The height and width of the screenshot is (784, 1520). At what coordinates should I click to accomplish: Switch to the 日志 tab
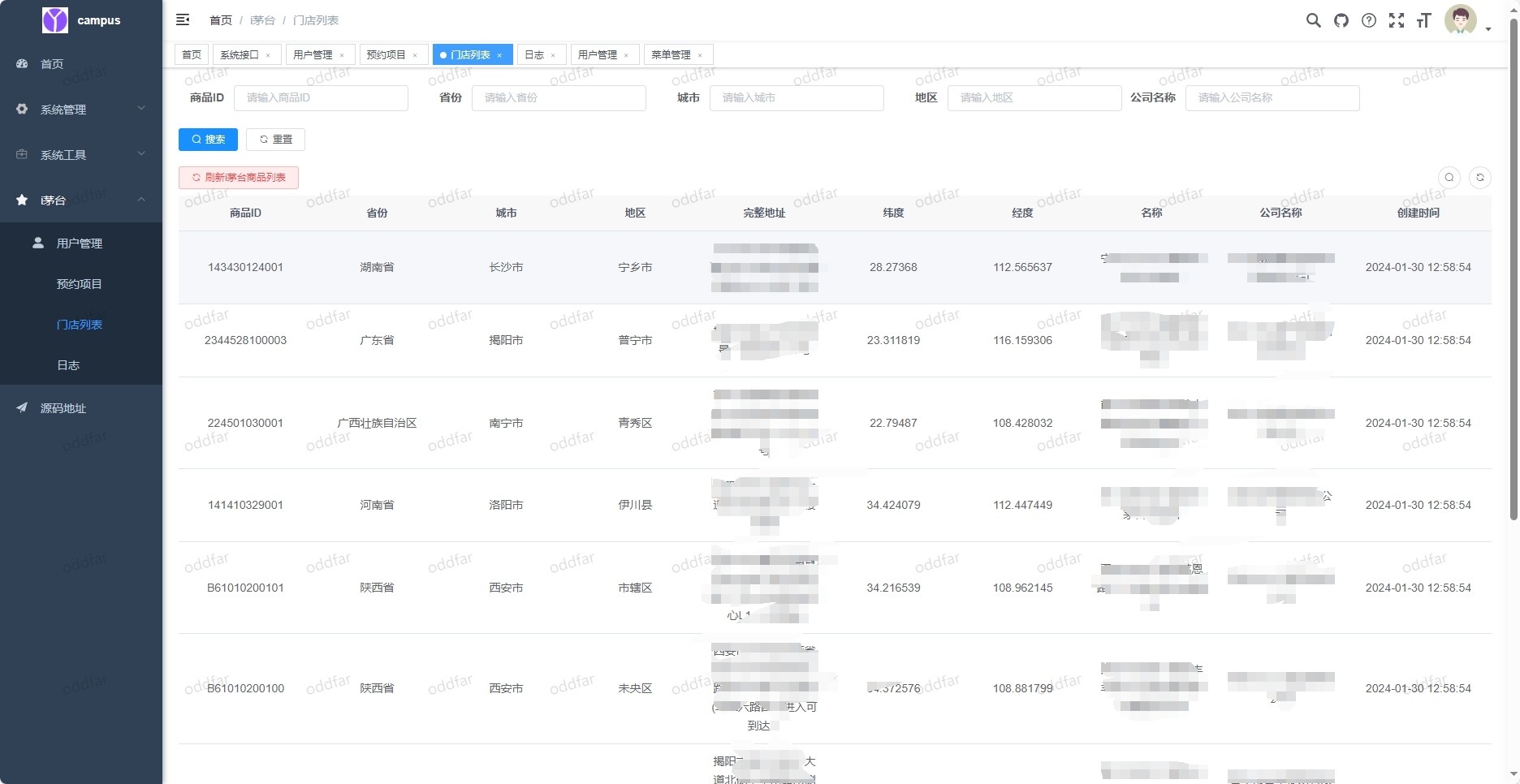click(533, 54)
